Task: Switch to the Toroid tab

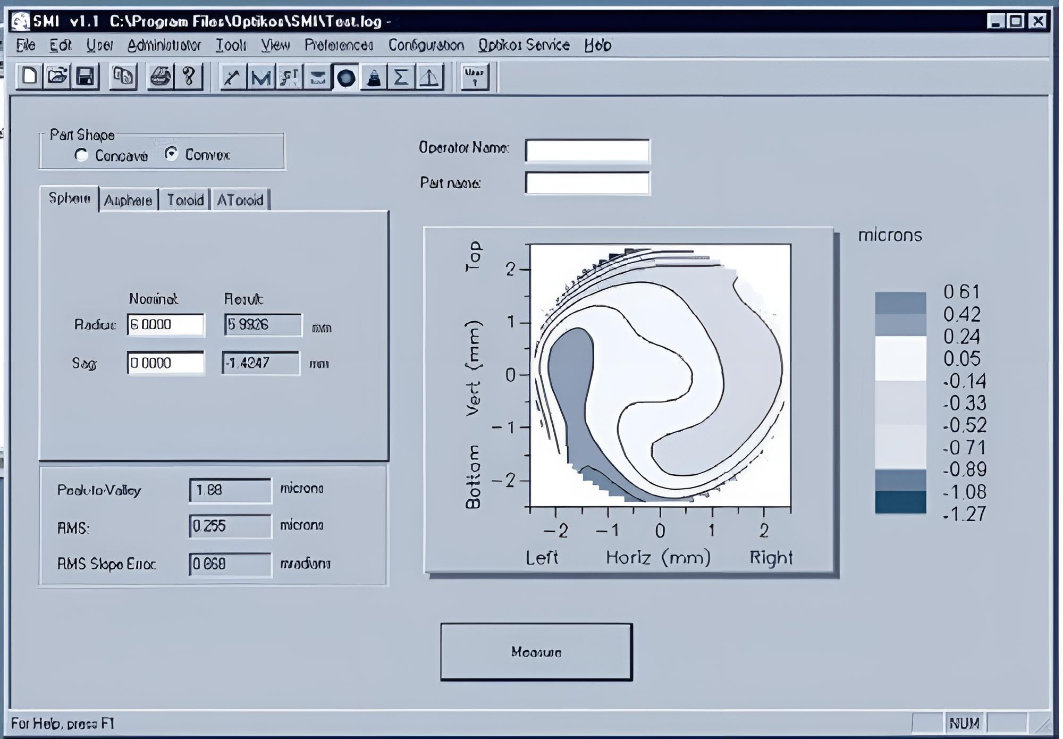Action: tap(185, 200)
